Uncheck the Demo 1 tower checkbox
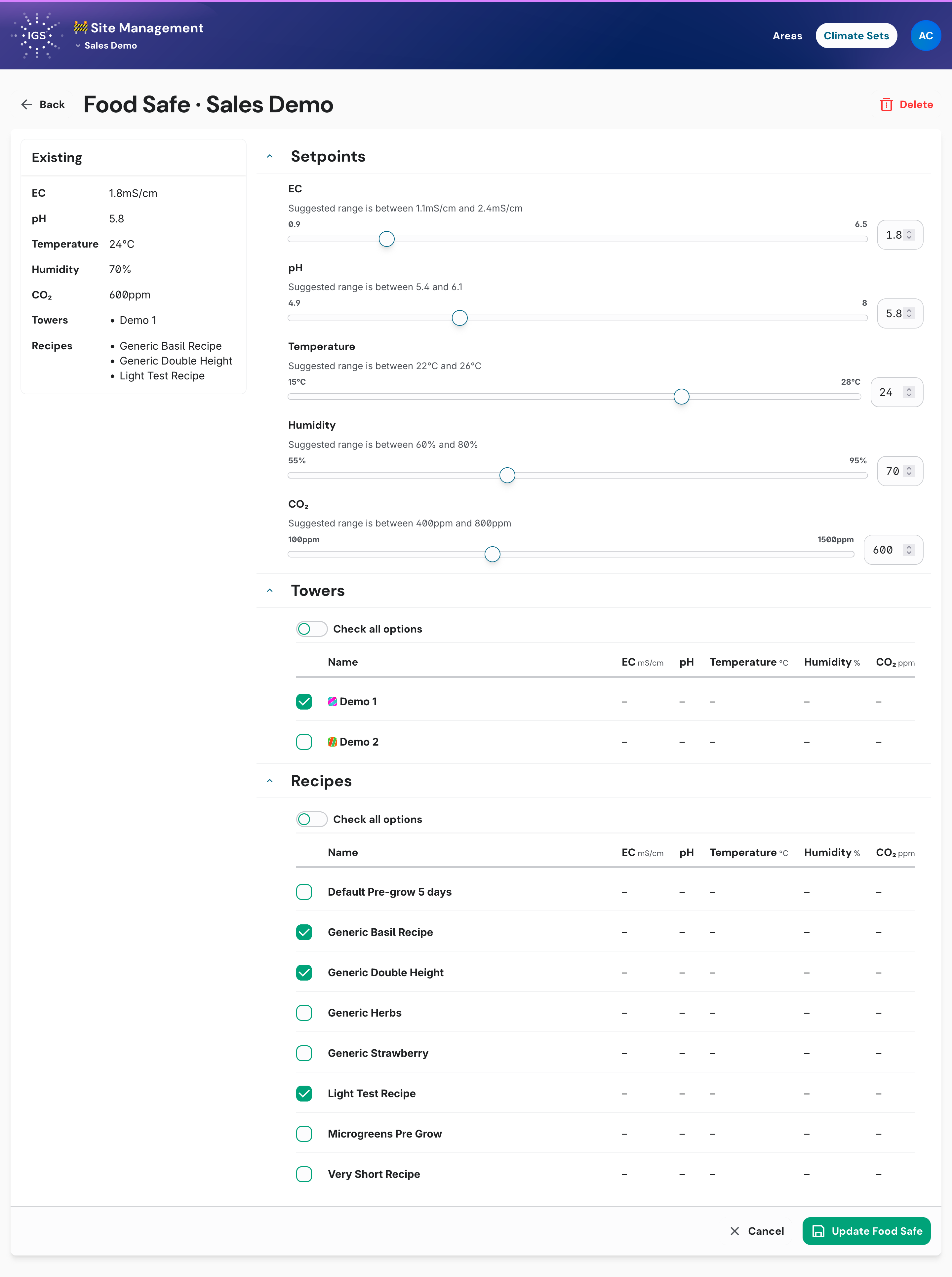This screenshot has width=952, height=1277. (304, 702)
